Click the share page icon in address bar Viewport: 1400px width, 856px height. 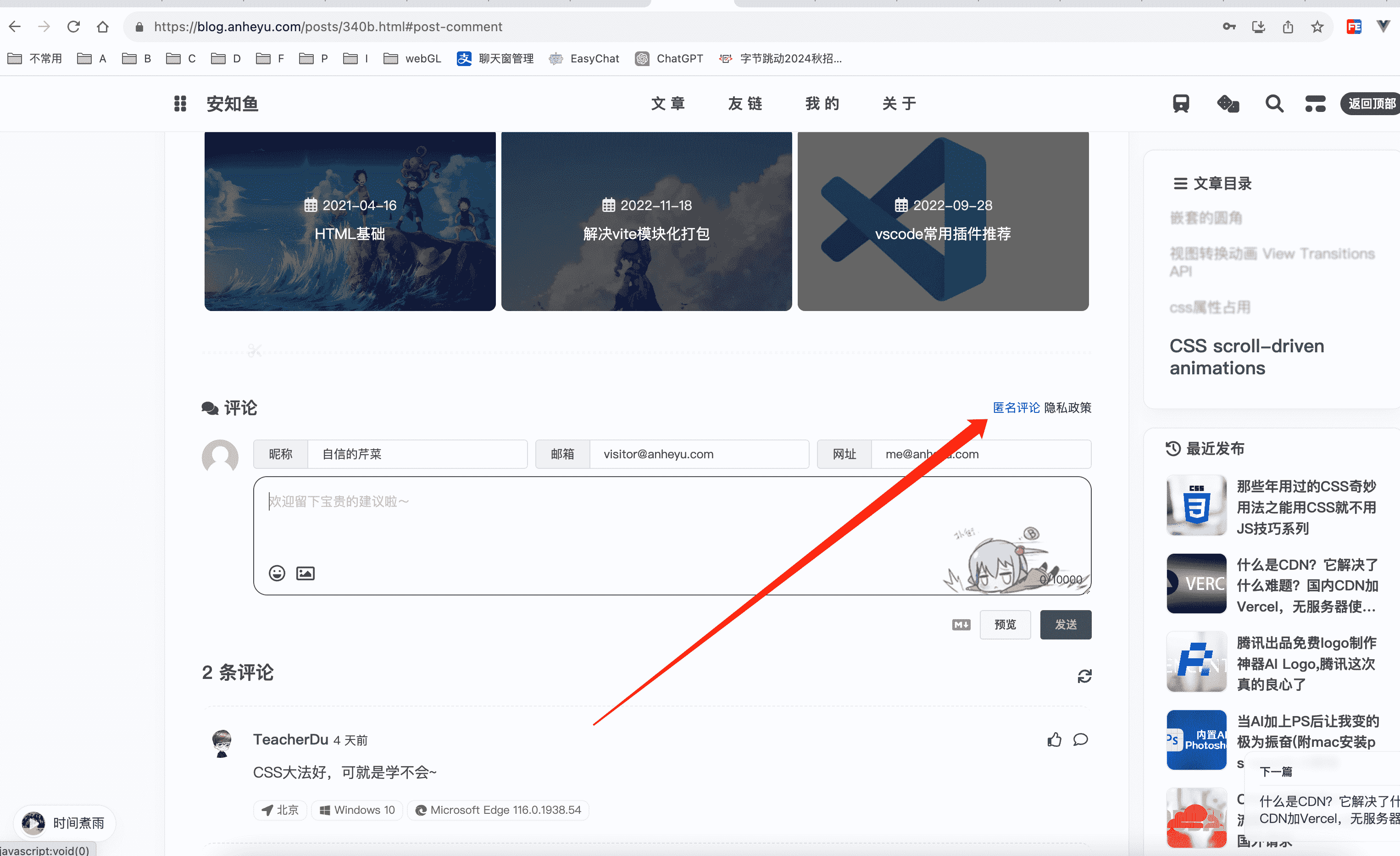click(x=1288, y=26)
